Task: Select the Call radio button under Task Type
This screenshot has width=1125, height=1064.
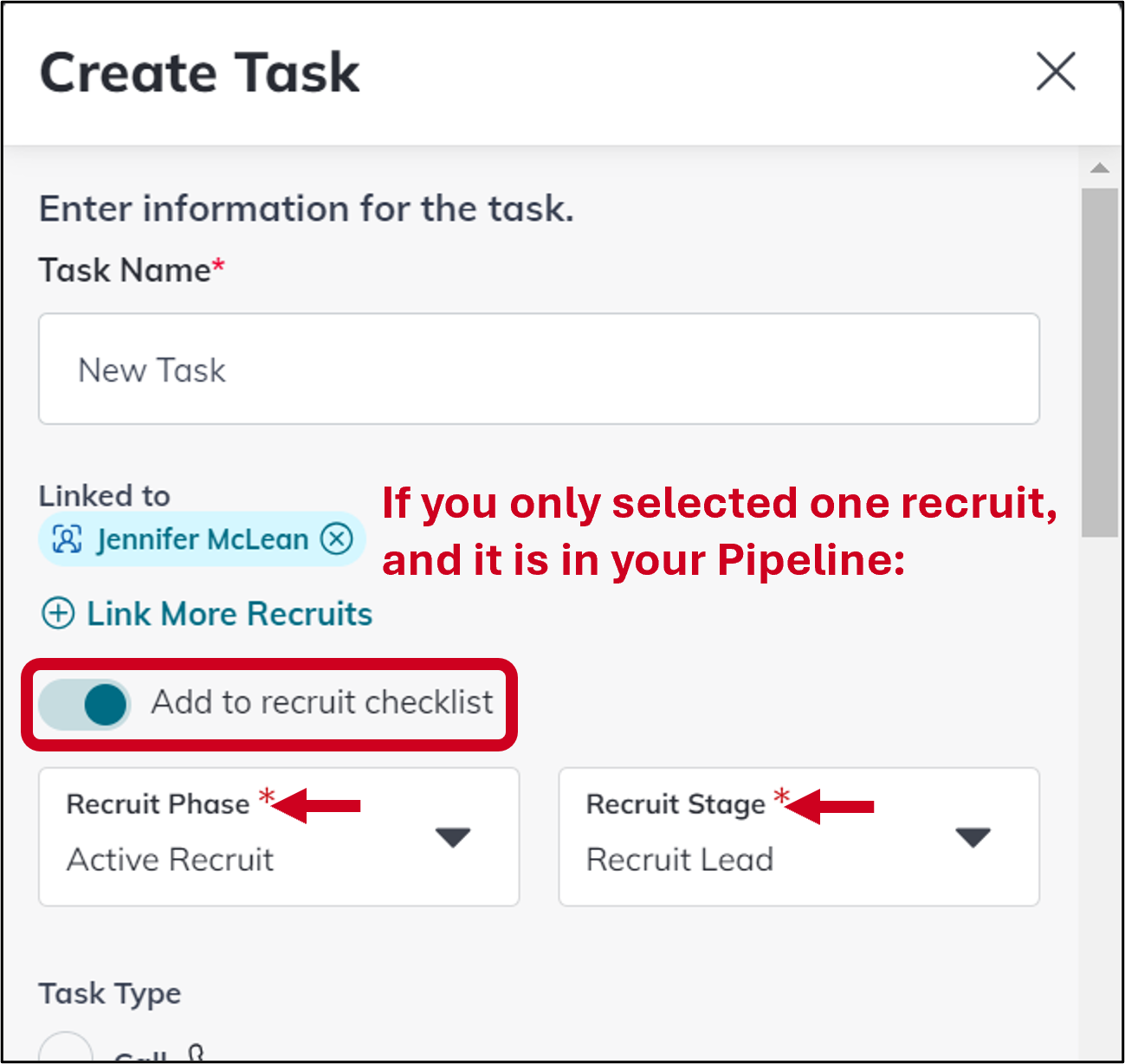Action: coord(67,1054)
